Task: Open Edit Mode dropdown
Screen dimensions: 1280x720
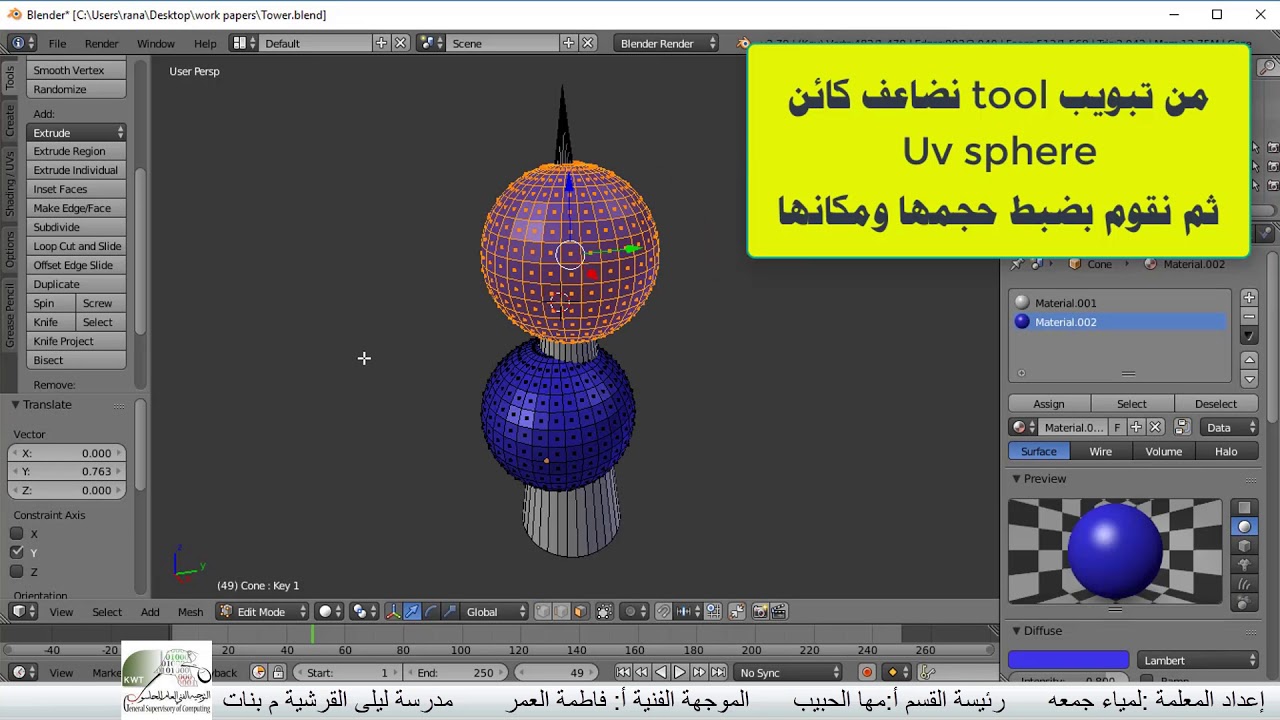Action: 263,611
